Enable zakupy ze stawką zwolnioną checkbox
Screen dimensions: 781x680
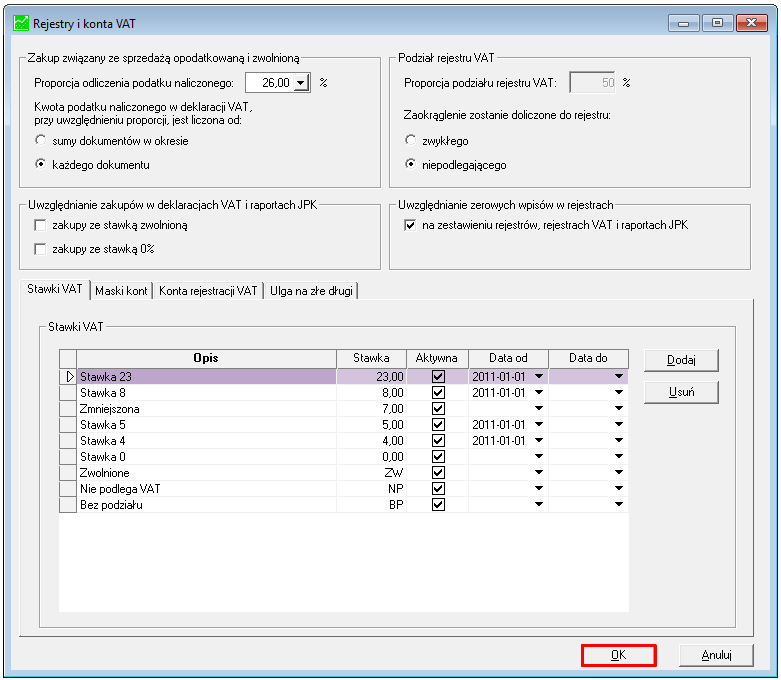pyautogui.click(x=40, y=226)
